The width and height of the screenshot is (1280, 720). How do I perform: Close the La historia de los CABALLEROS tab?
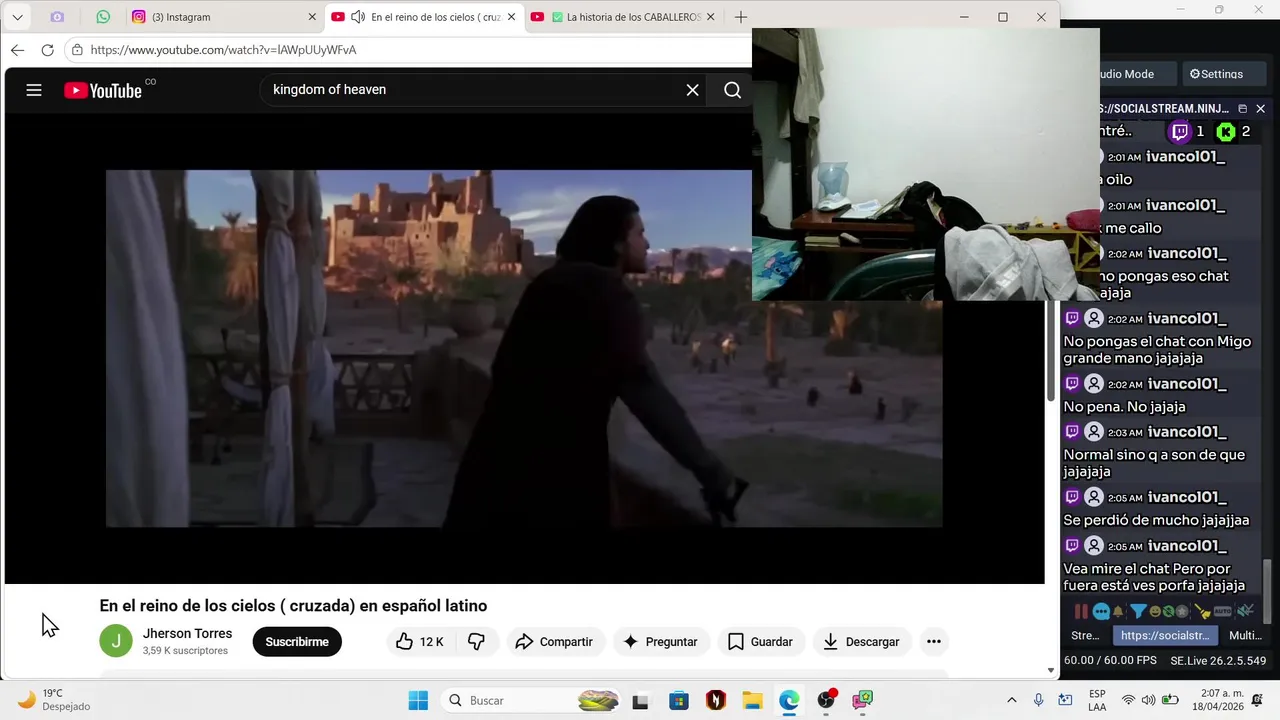(711, 17)
